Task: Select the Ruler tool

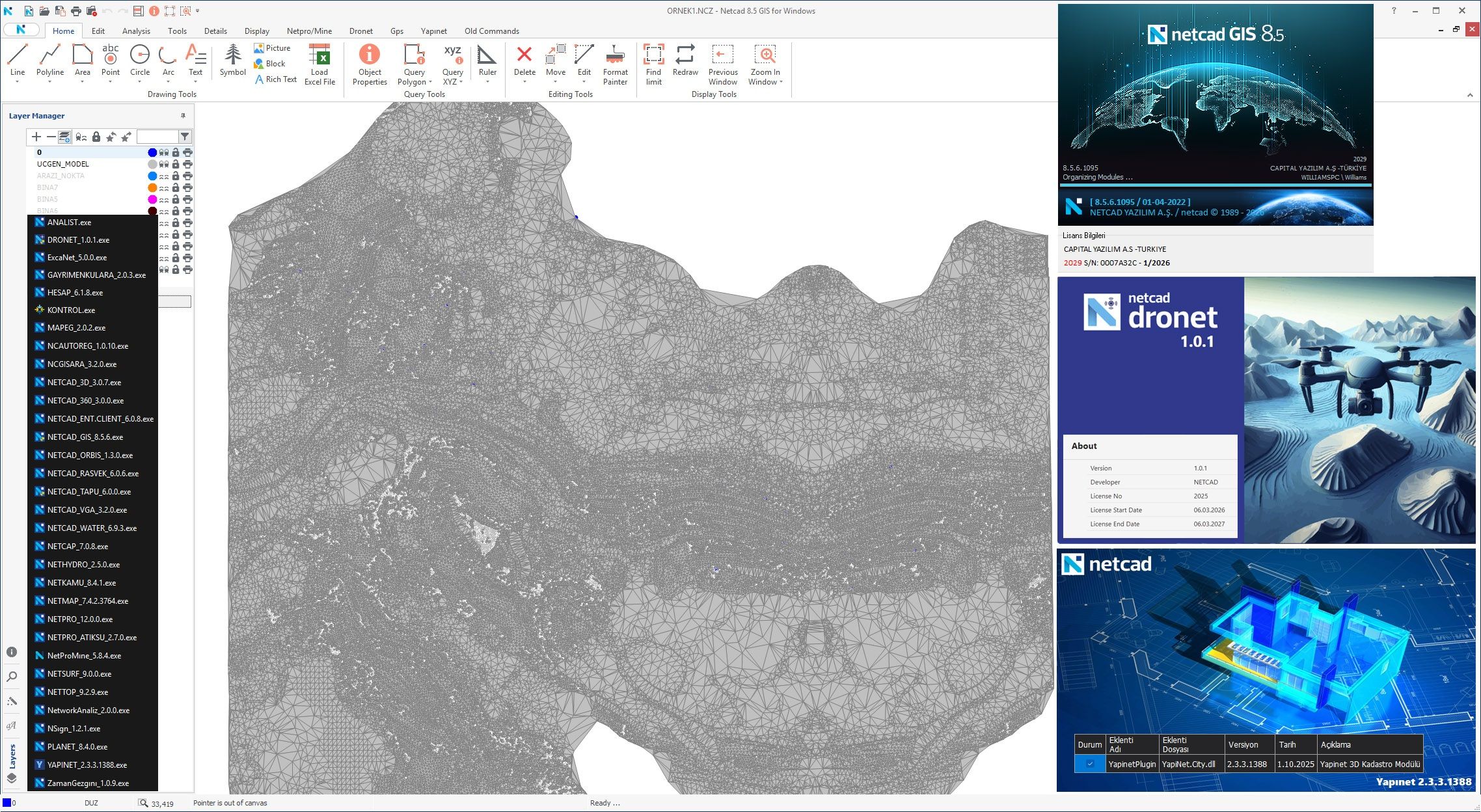Action: [x=487, y=60]
